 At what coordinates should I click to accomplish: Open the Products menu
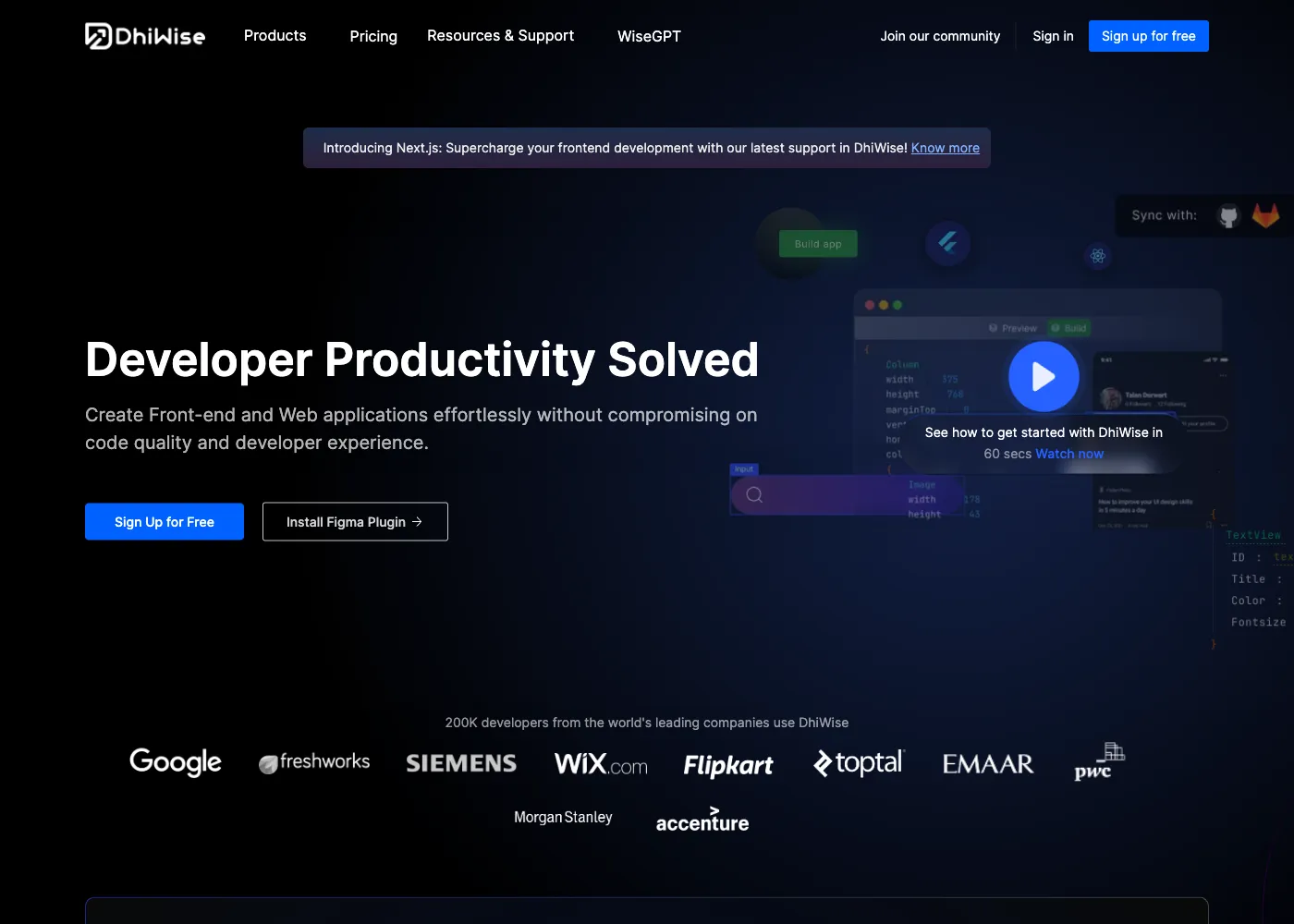(275, 35)
